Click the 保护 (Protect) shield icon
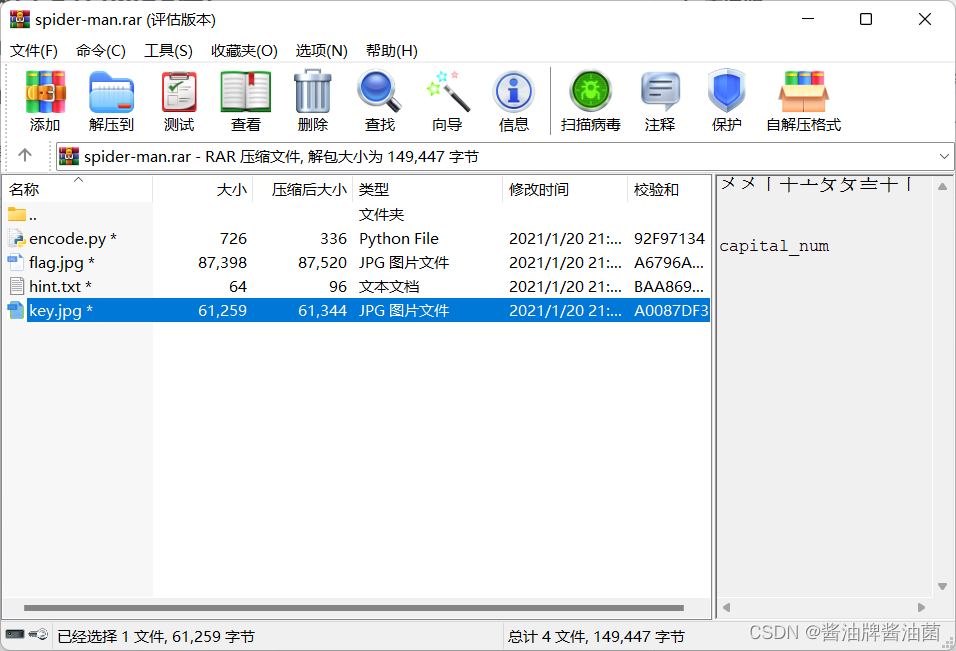Viewport: 956px width, 651px height. tap(725, 99)
